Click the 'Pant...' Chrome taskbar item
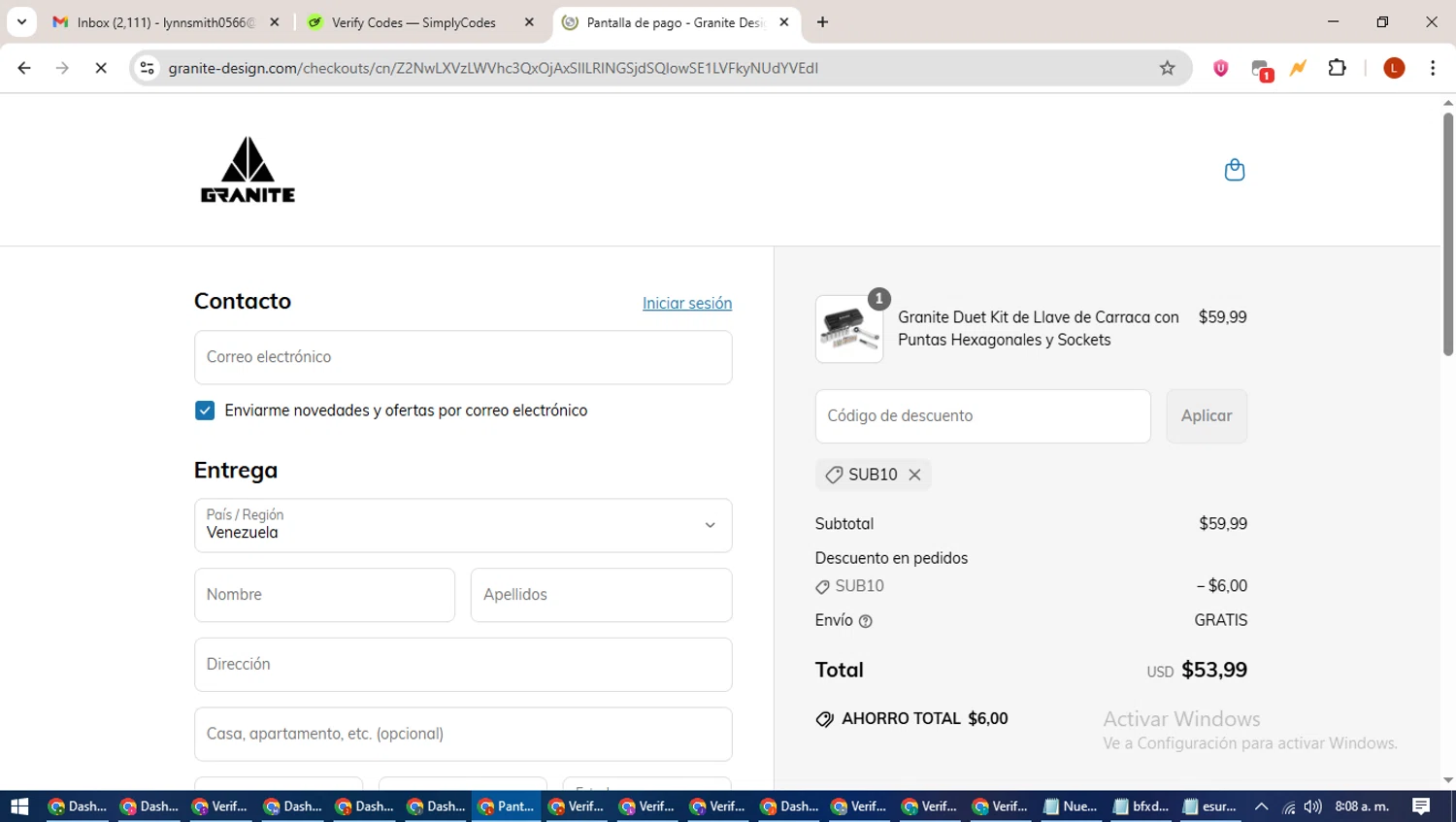1456x822 pixels. point(506,806)
